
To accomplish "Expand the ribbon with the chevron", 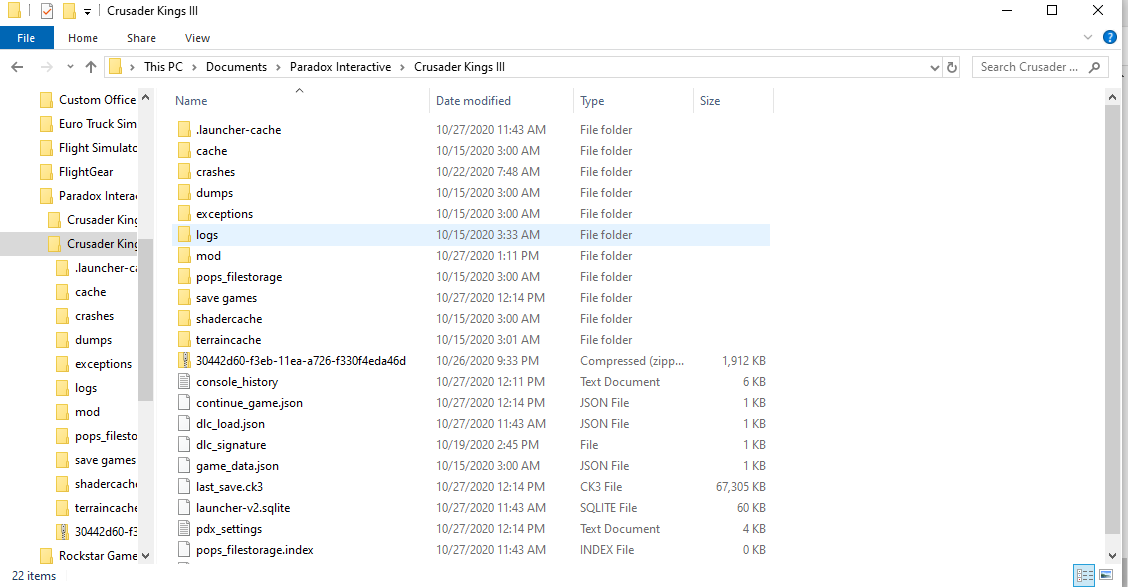I will click(x=1089, y=38).
